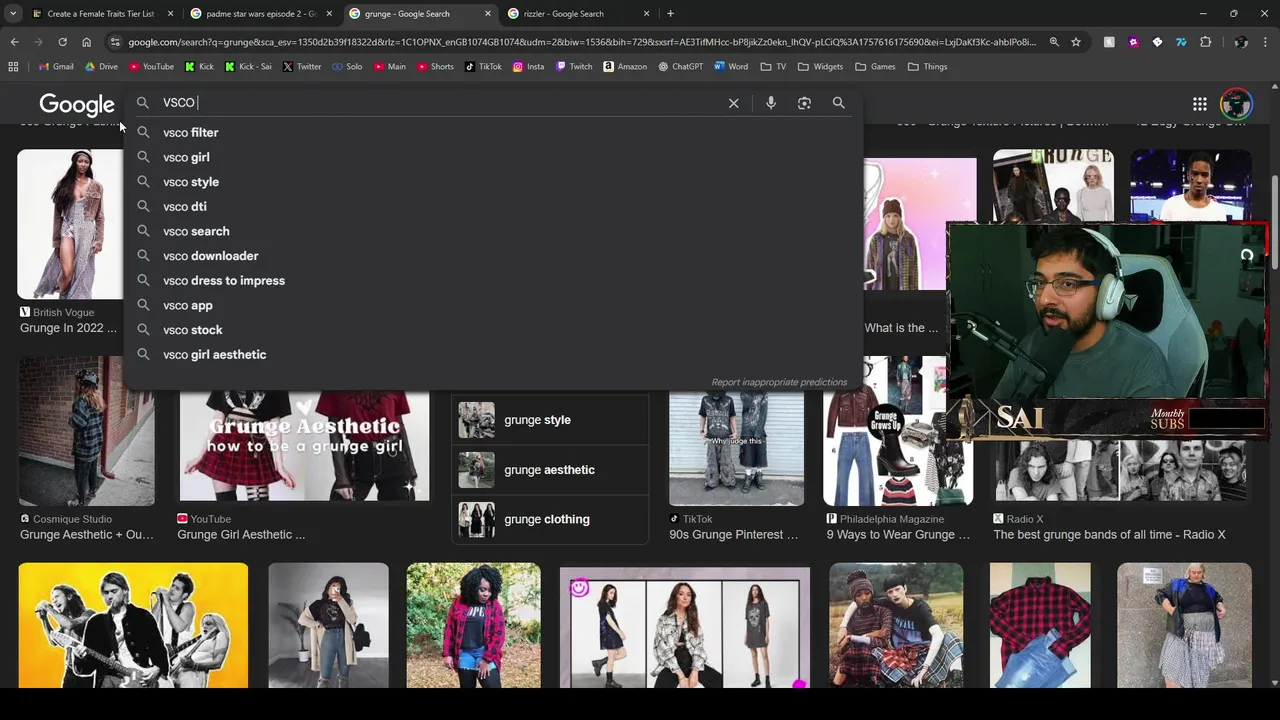Go to the Google logo homepage
Screen dimensions: 1280x720
point(77,104)
